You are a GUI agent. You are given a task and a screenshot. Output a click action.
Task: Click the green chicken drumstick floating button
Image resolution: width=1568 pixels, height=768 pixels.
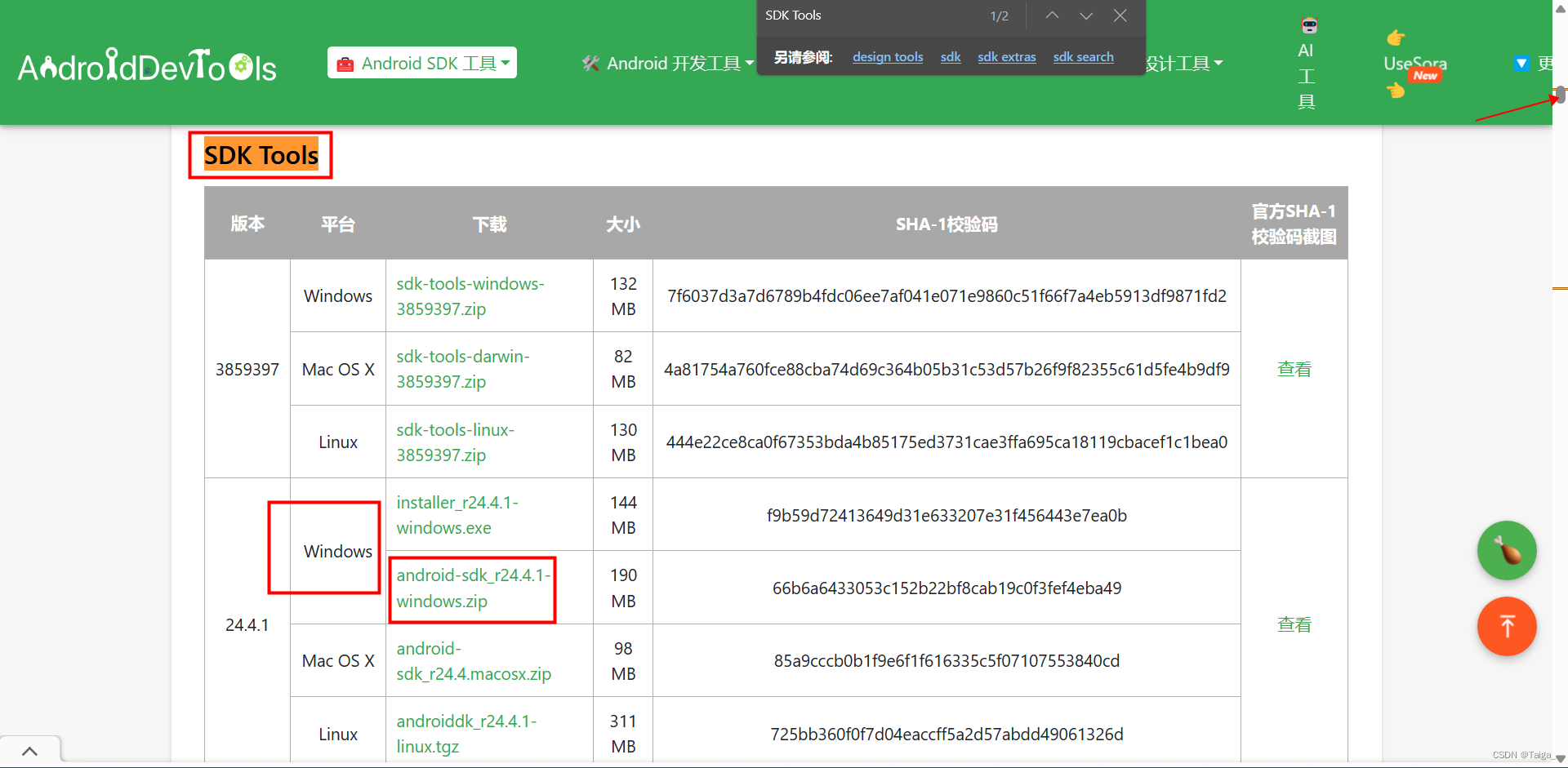pyautogui.click(x=1507, y=551)
